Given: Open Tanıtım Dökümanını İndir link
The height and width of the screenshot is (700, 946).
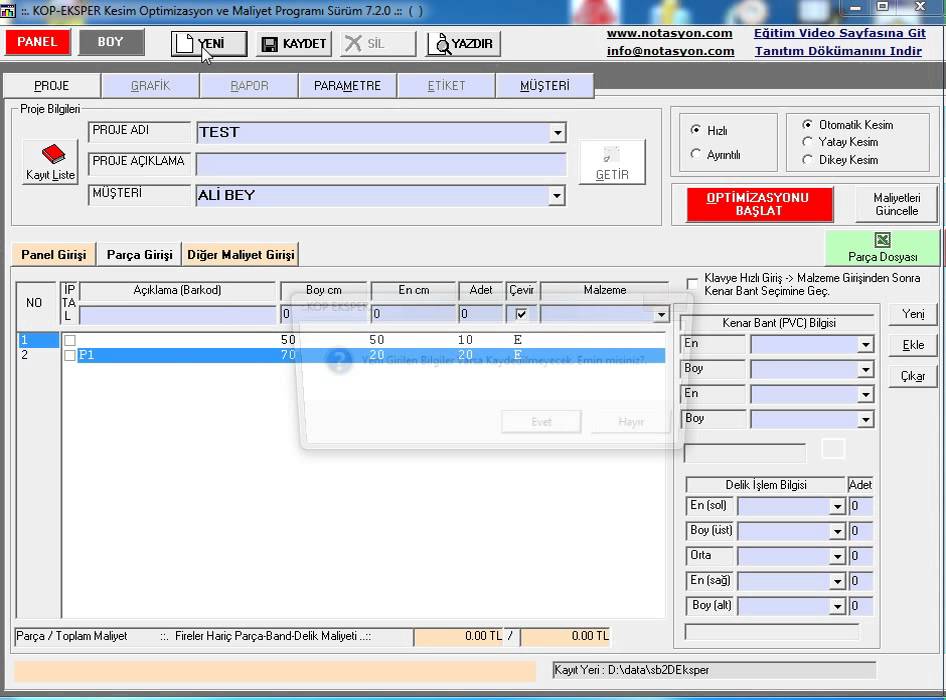Looking at the screenshot, I should [838, 51].
